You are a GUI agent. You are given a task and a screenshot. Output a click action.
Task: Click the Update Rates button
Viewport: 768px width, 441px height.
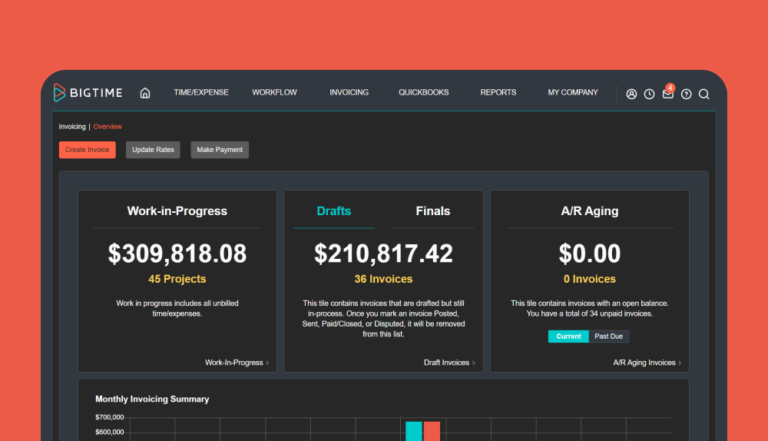point(153,150)
